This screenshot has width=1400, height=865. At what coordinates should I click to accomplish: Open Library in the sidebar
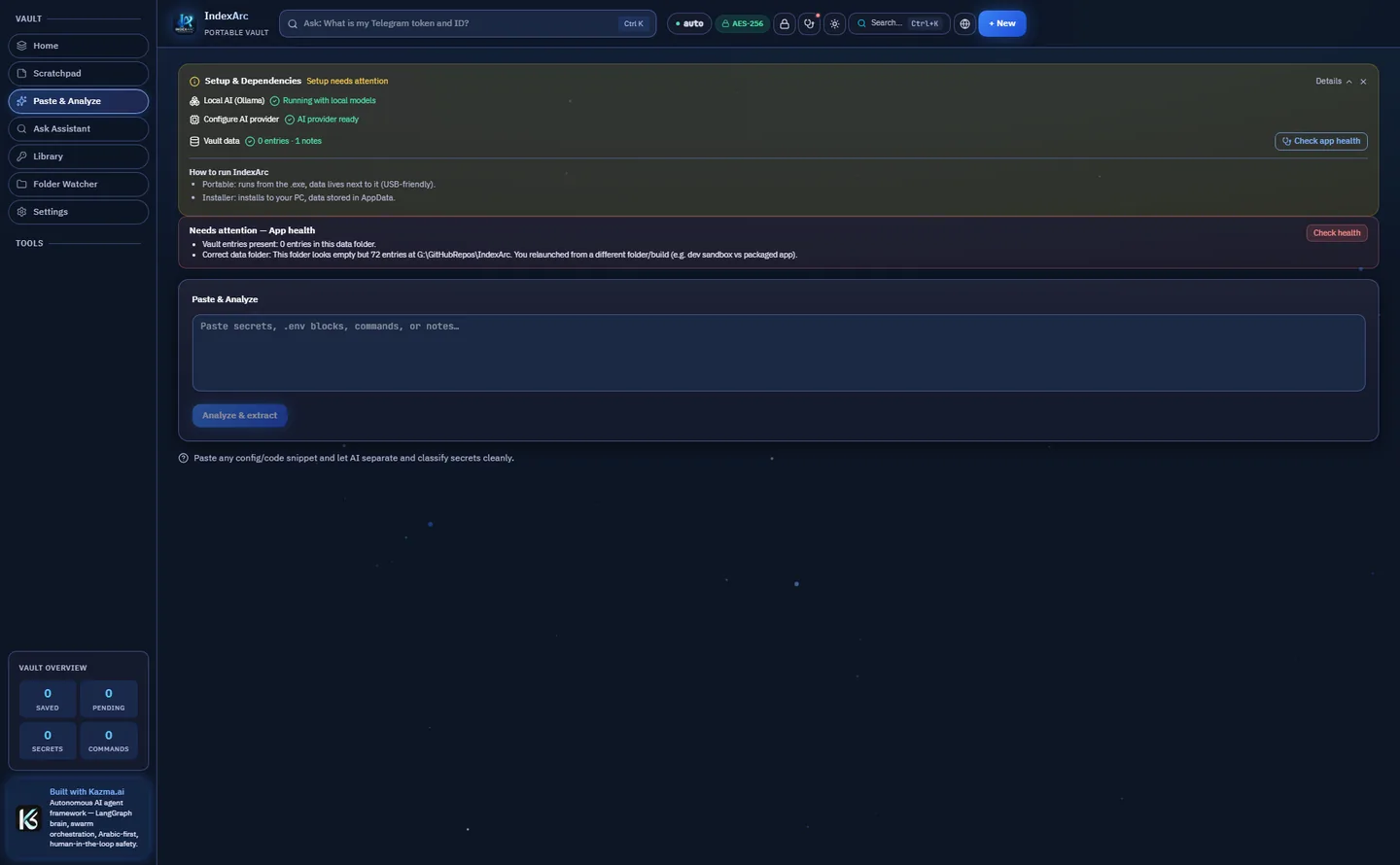(x=78, y=156)
